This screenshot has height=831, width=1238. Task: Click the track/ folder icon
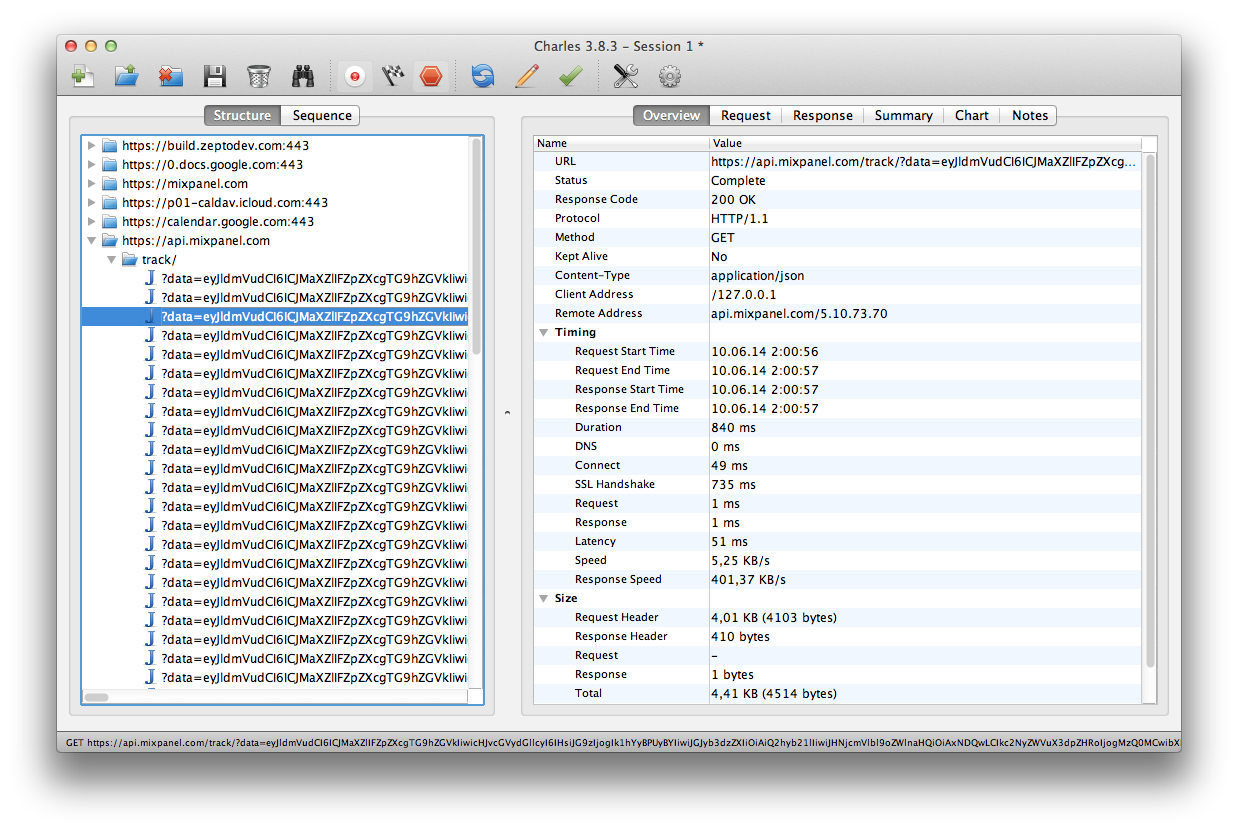(130, 260)
